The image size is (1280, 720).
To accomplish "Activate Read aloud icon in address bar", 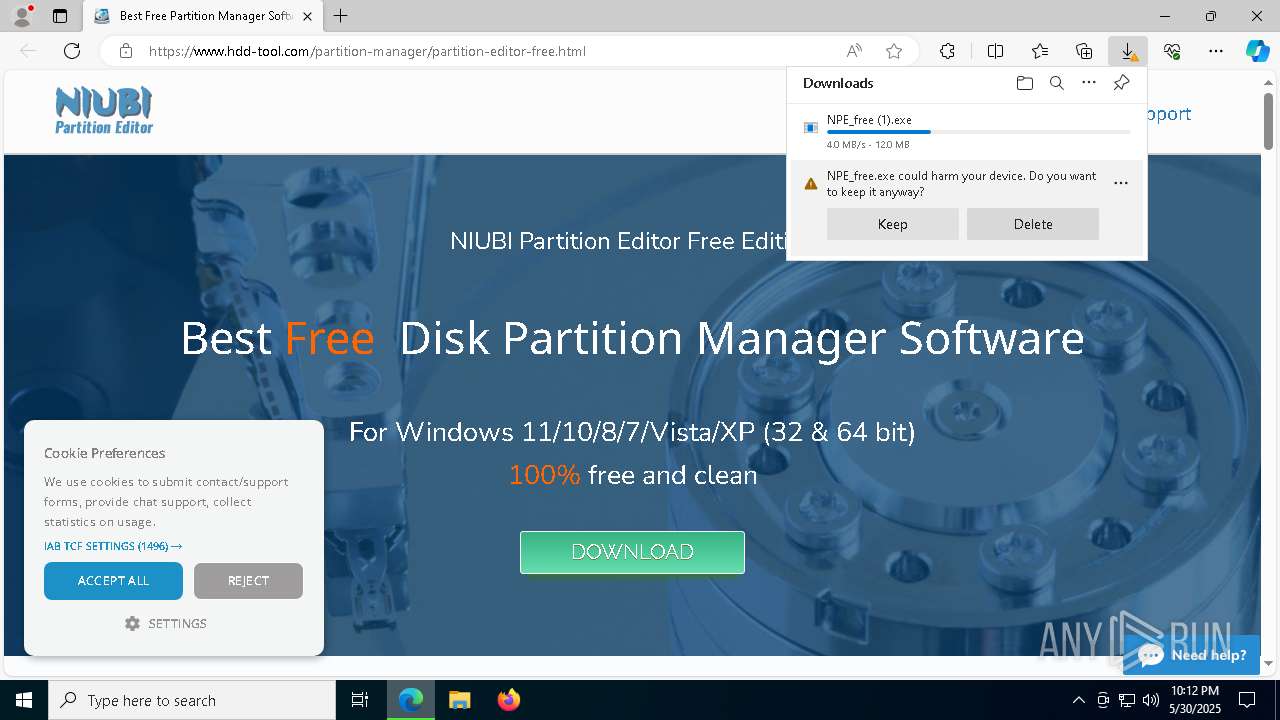I will (854, 51).
